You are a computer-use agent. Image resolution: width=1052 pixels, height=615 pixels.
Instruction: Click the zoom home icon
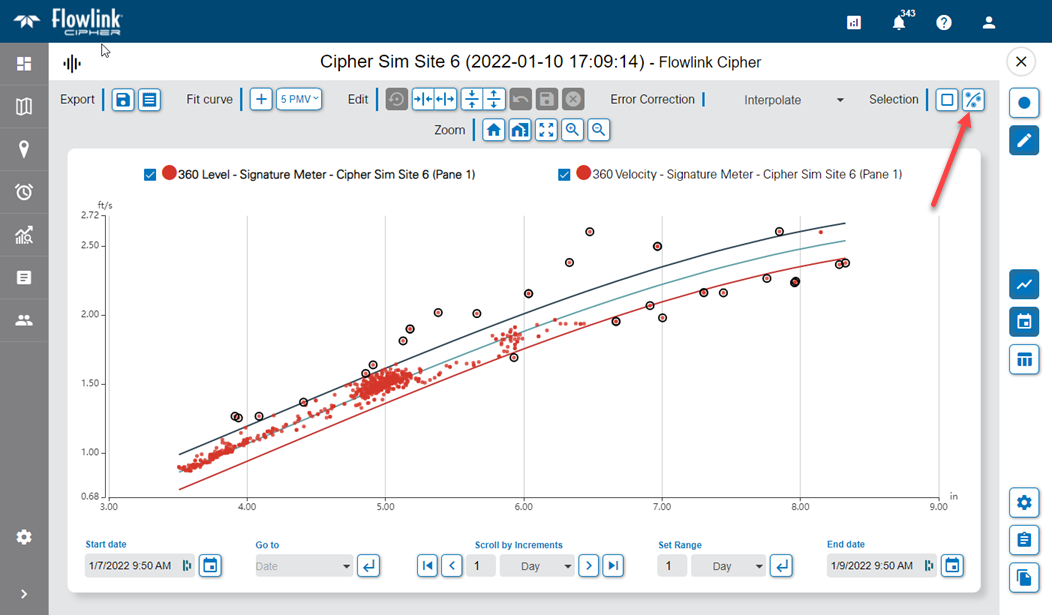pyautogui.click(x=493, y=130)
